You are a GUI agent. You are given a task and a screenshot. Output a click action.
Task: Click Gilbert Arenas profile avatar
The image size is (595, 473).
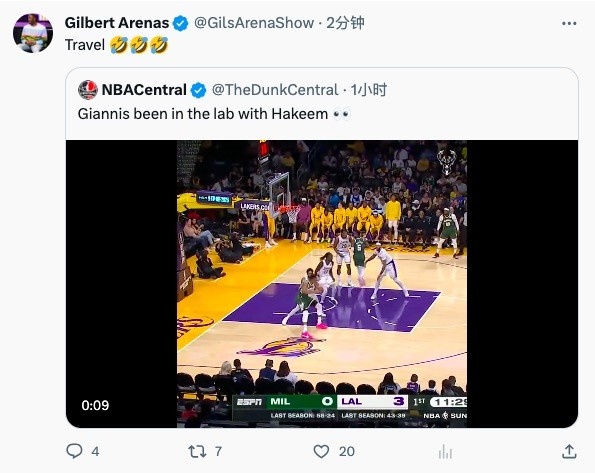coord(33,33)
